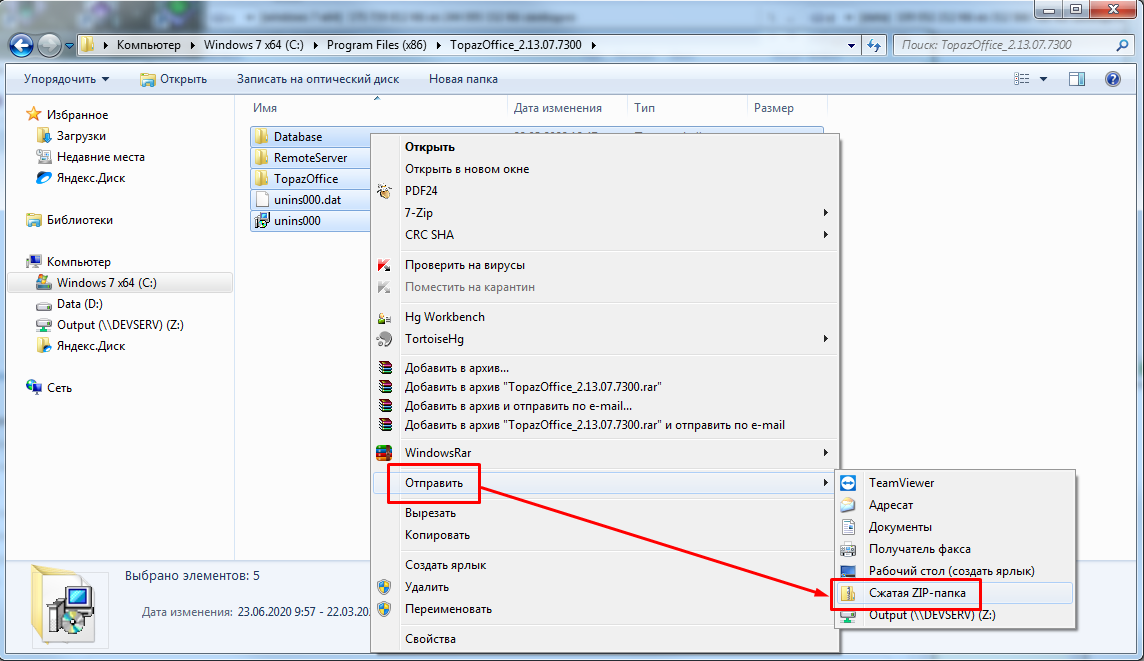Choose Открыть in the context menu
1144x661 pixels.
click(606, 147)
